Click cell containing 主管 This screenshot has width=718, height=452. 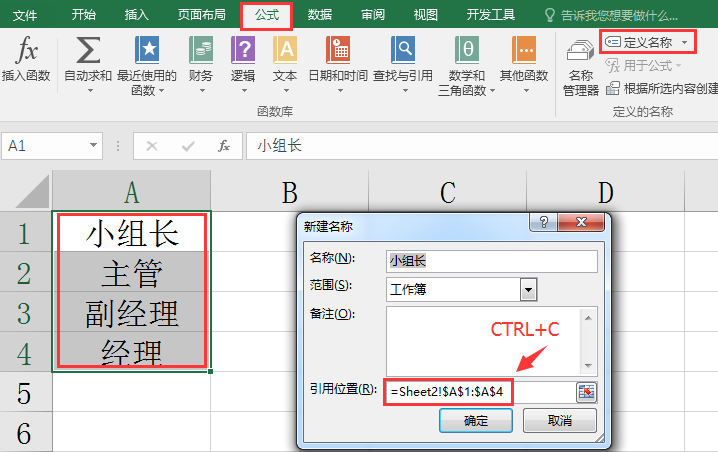click(131, 272)
